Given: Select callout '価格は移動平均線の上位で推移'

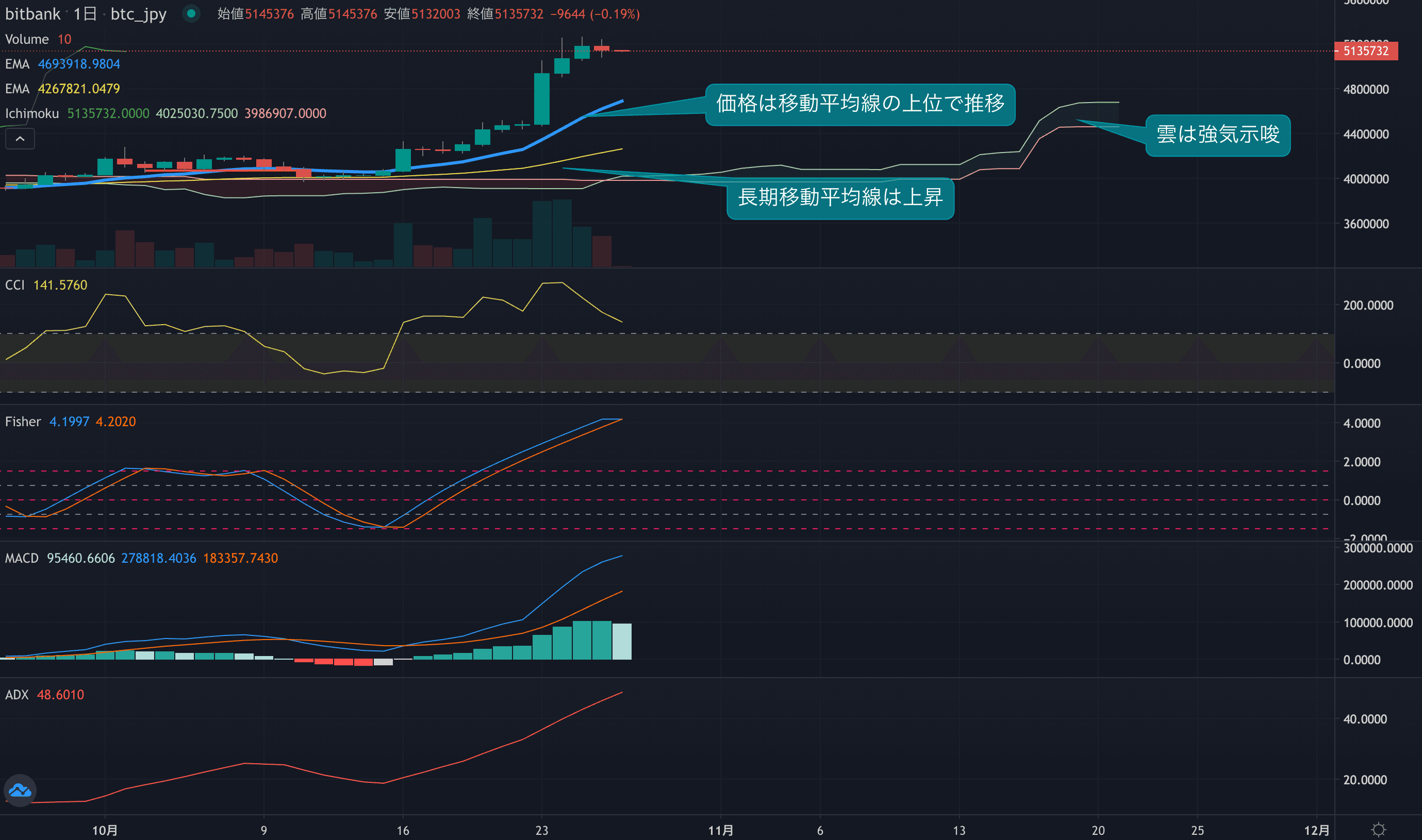Looking at the screenshot, I should tap(859, 104).
